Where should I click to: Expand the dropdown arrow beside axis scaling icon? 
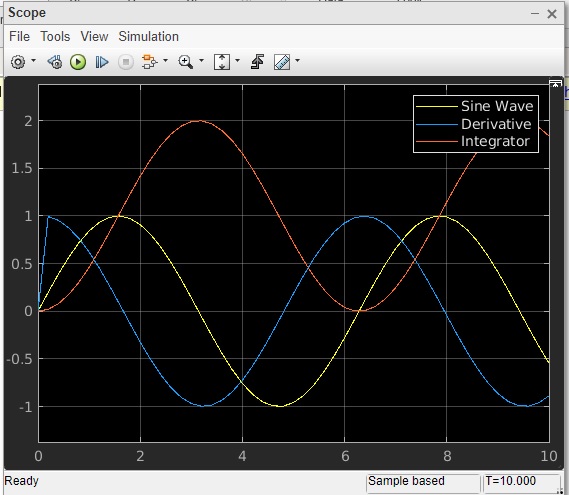click(238, 60)
